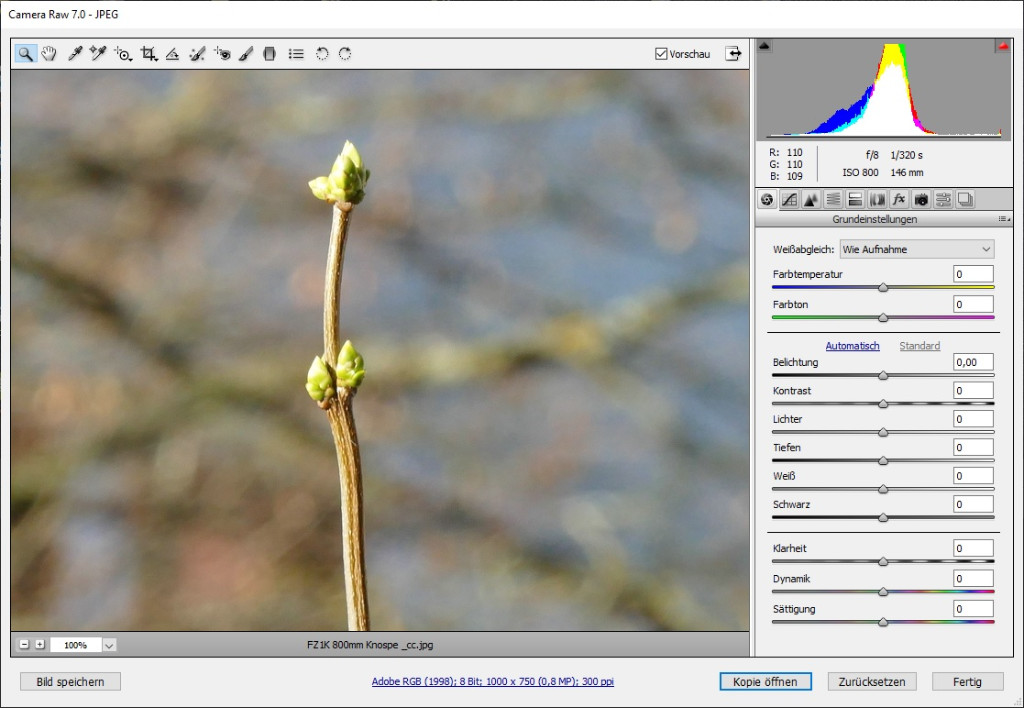This screenshot has height=708, width=1024.
Task: Select the Straighten tool
Action: [172, 54]
